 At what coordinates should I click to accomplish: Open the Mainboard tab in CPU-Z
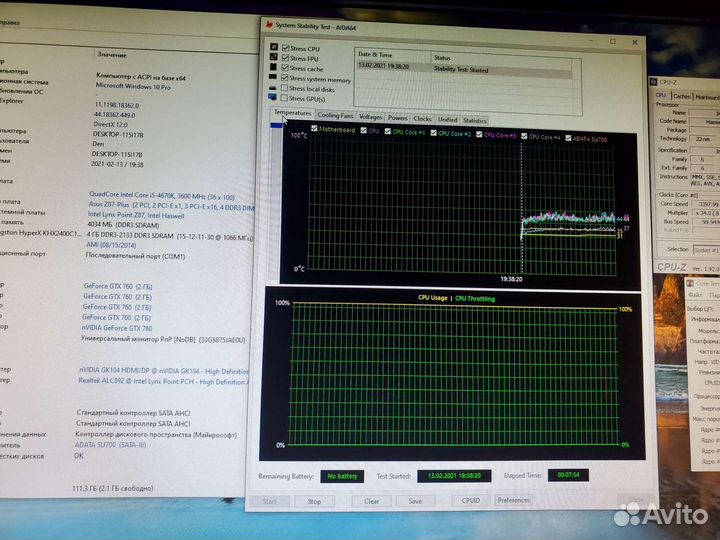point(708,97)
